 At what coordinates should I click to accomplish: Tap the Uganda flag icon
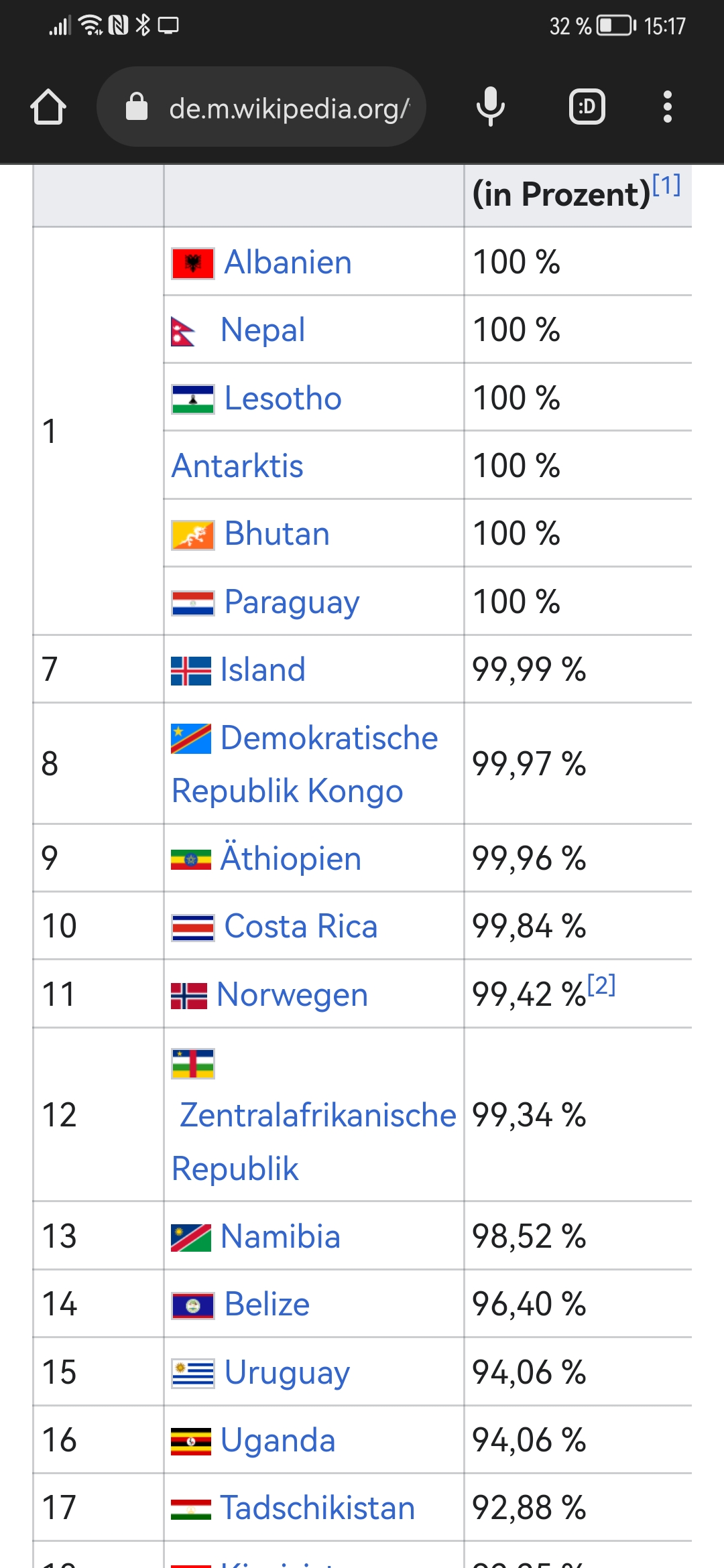(x=191, y=1441)
